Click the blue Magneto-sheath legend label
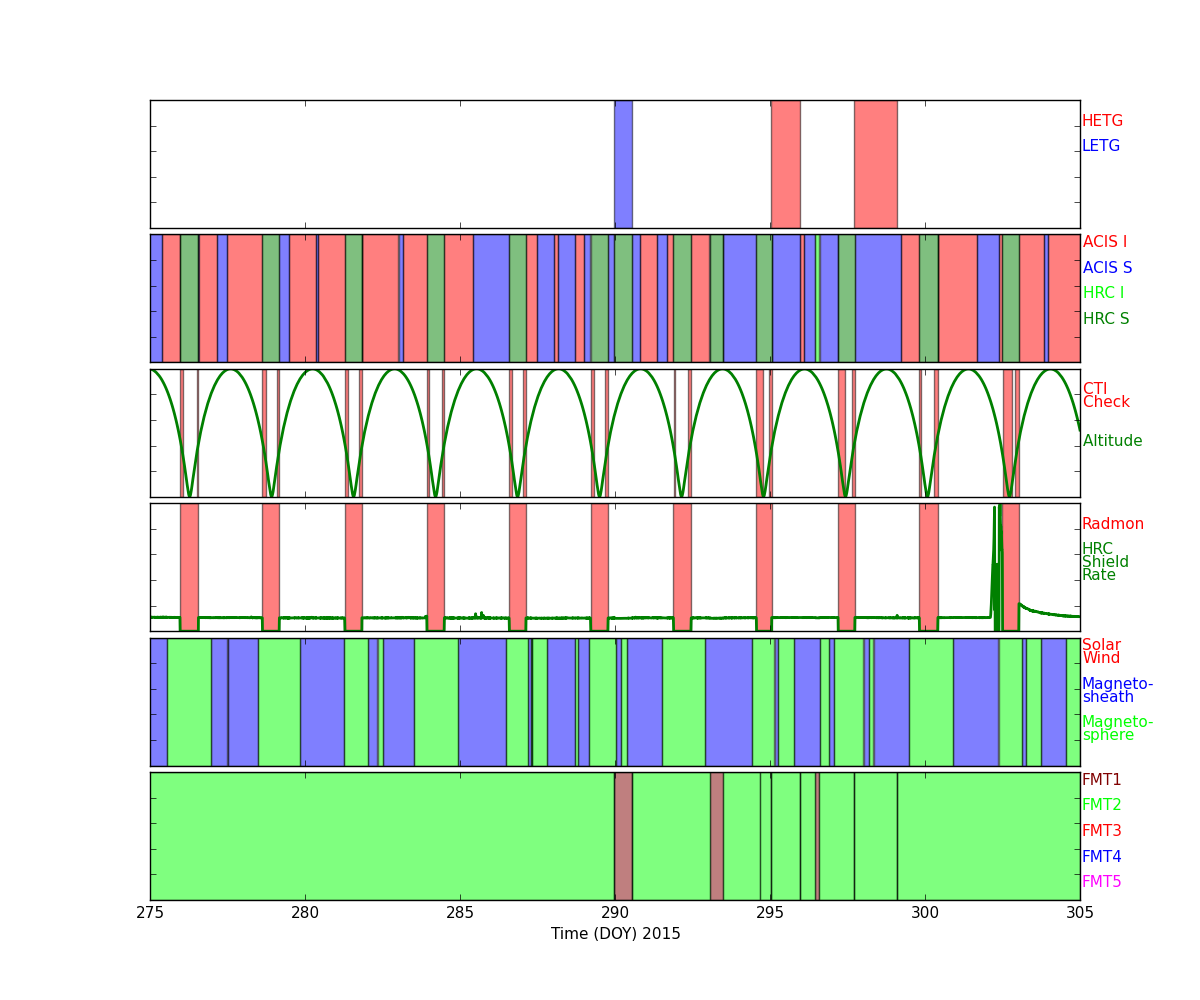This screenshot has height=1000, width=1200. 1117,691
